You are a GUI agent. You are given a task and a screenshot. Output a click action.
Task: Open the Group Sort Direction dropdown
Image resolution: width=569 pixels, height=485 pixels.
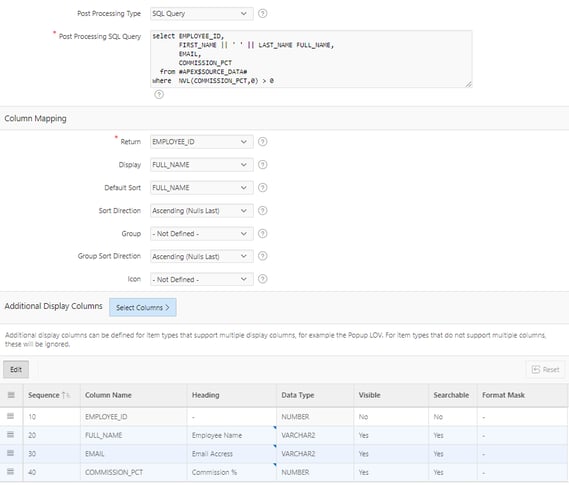(202, 256)
